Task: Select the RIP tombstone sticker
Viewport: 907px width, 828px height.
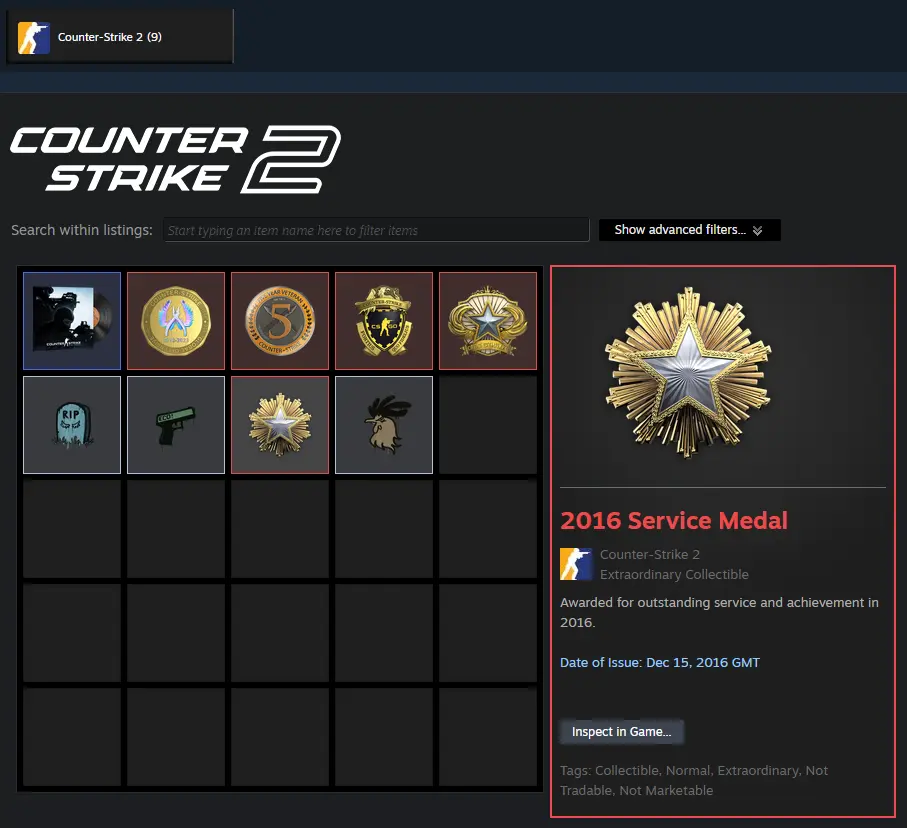Action: coord(72,425)
